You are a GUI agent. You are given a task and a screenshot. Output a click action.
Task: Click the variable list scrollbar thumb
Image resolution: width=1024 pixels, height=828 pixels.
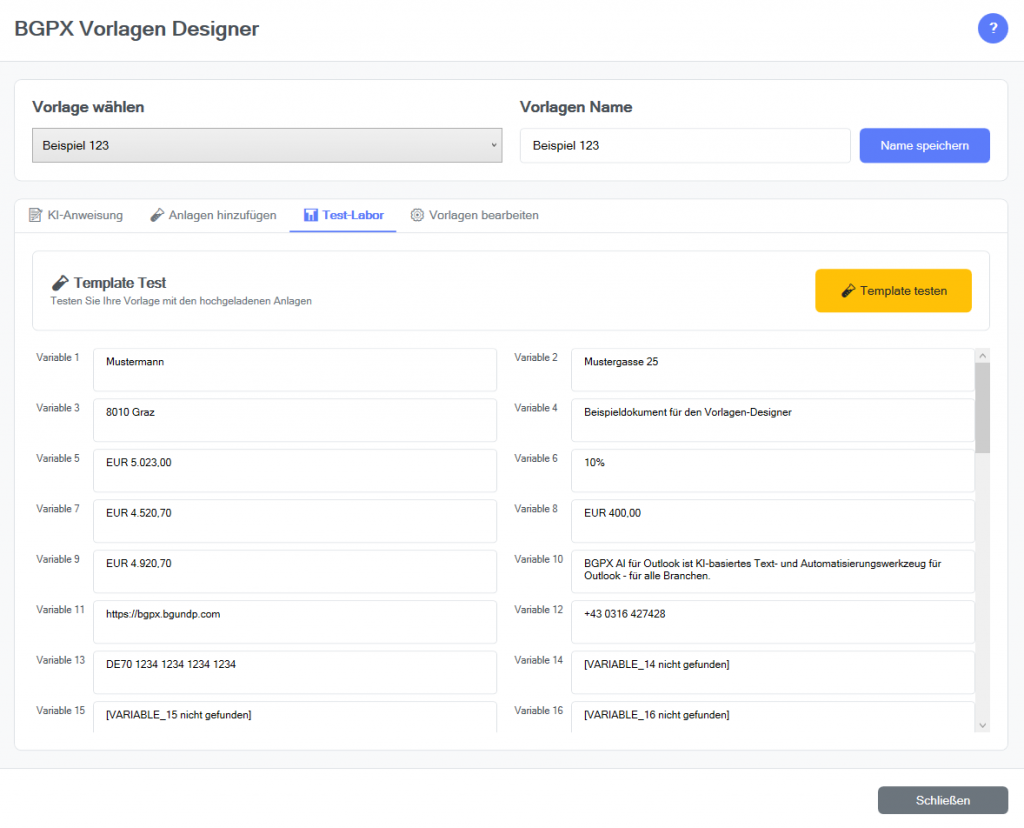point(982,407)
